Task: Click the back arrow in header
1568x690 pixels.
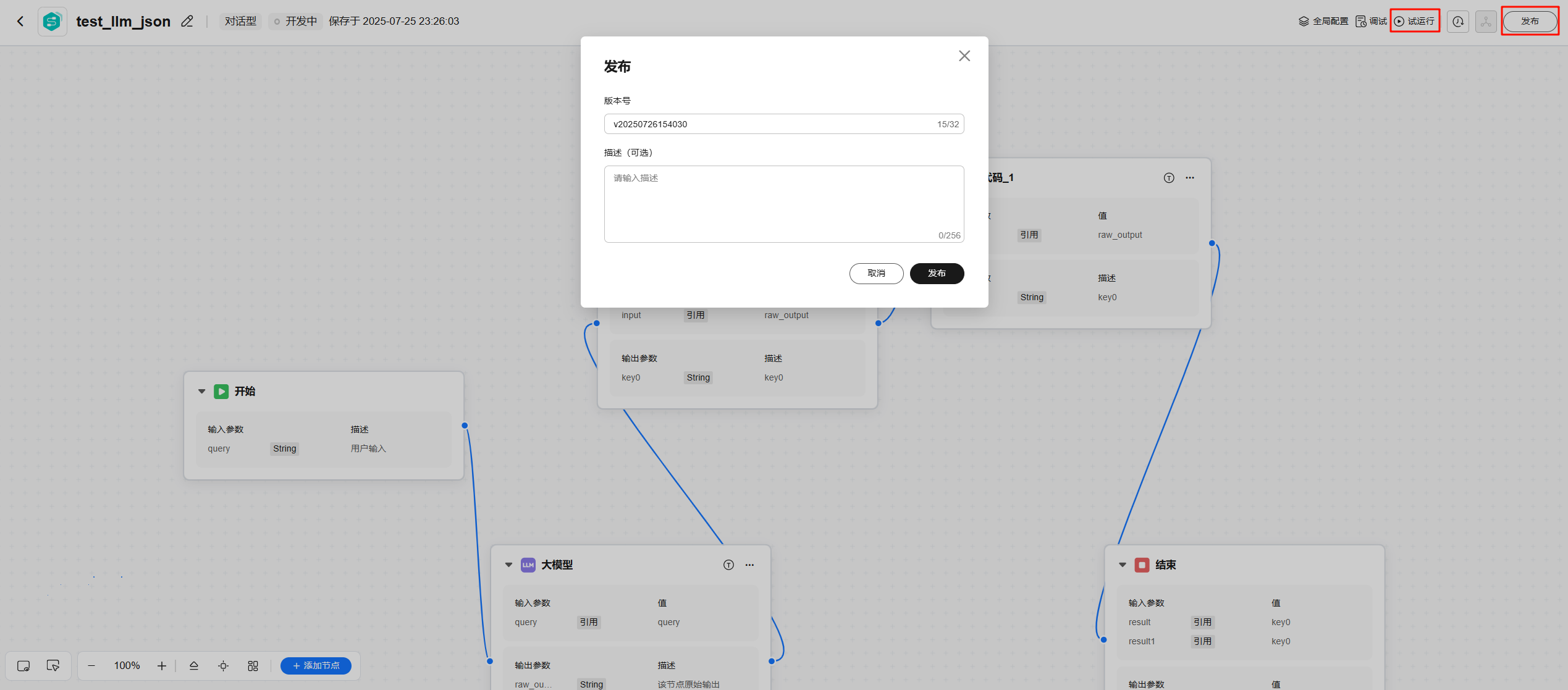Action: pos(20,22)
